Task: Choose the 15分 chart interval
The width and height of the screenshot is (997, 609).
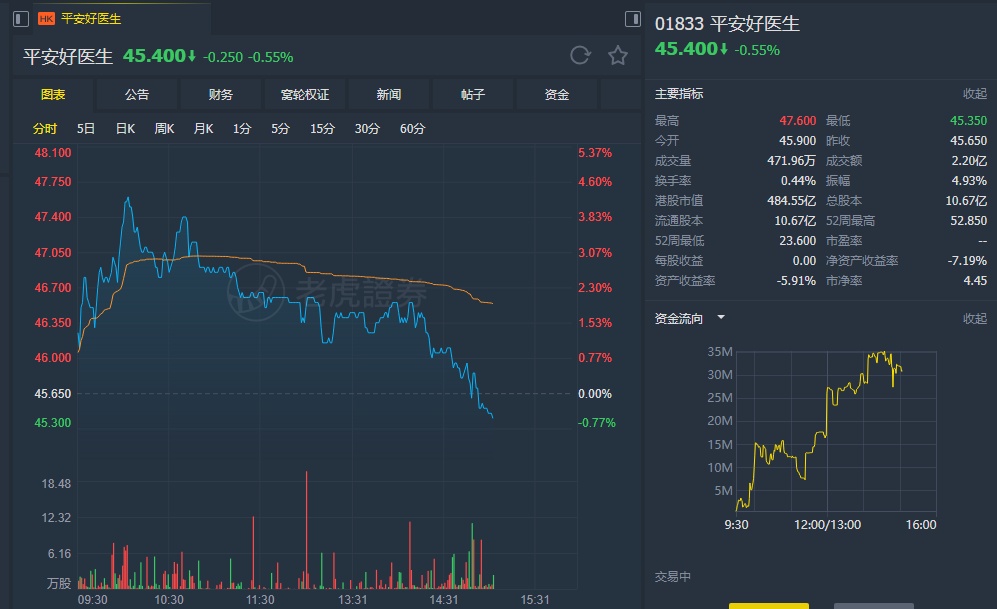Action: coord(322,129)
